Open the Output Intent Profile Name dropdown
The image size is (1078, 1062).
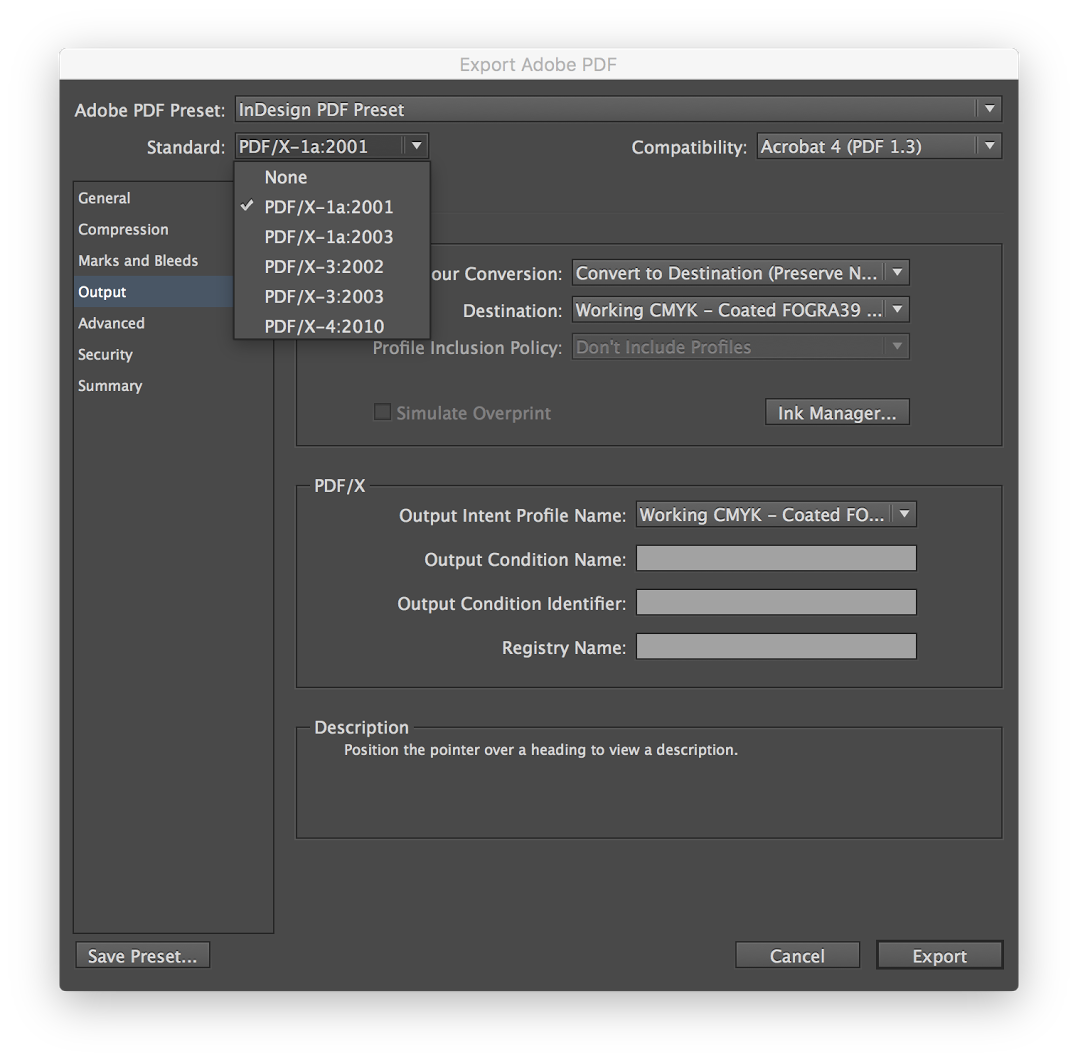tap(775, 514)
